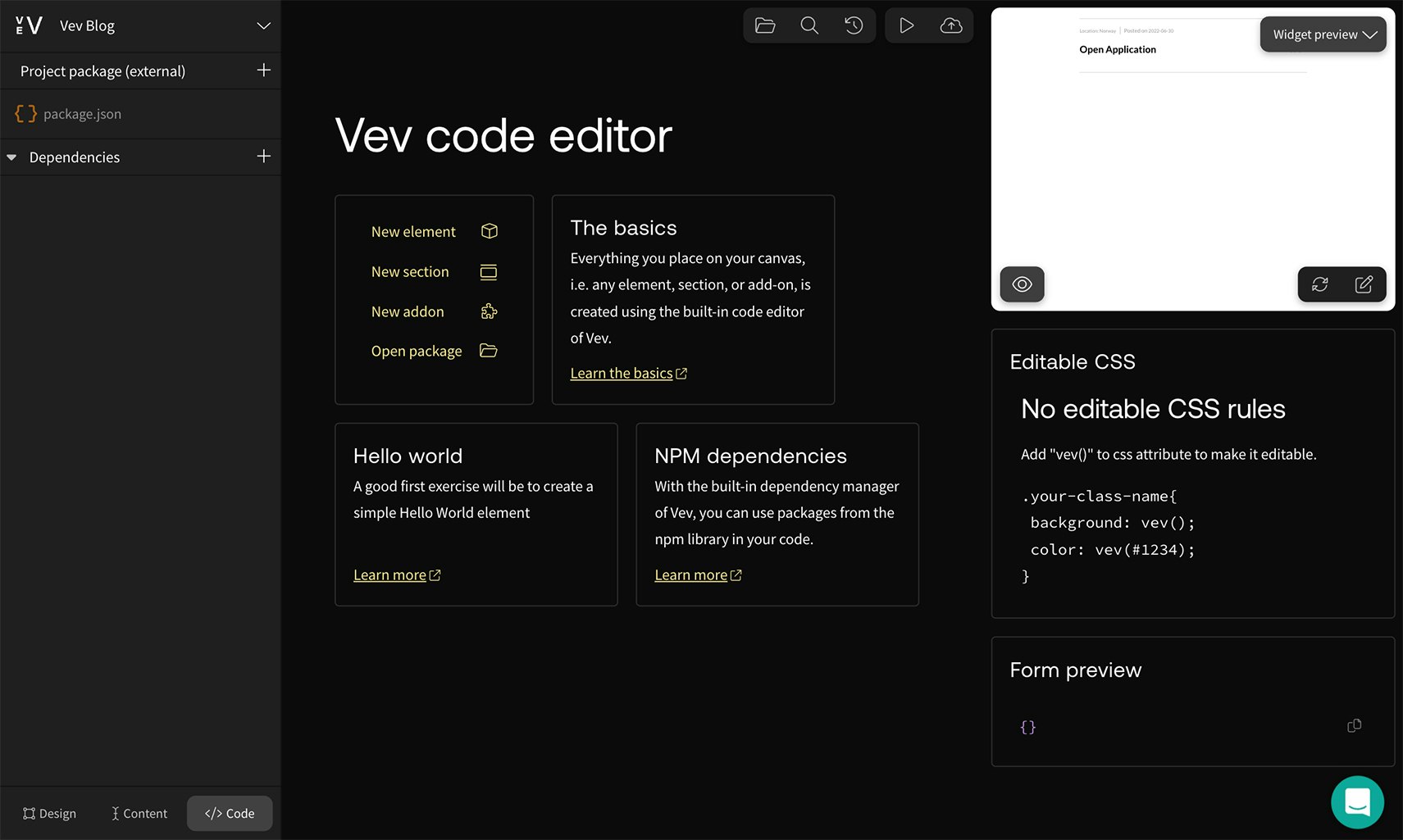Viewport: 1403px width, 840px height.
Task: Add file to Project package (external)
Action: (x=263, y=70)
